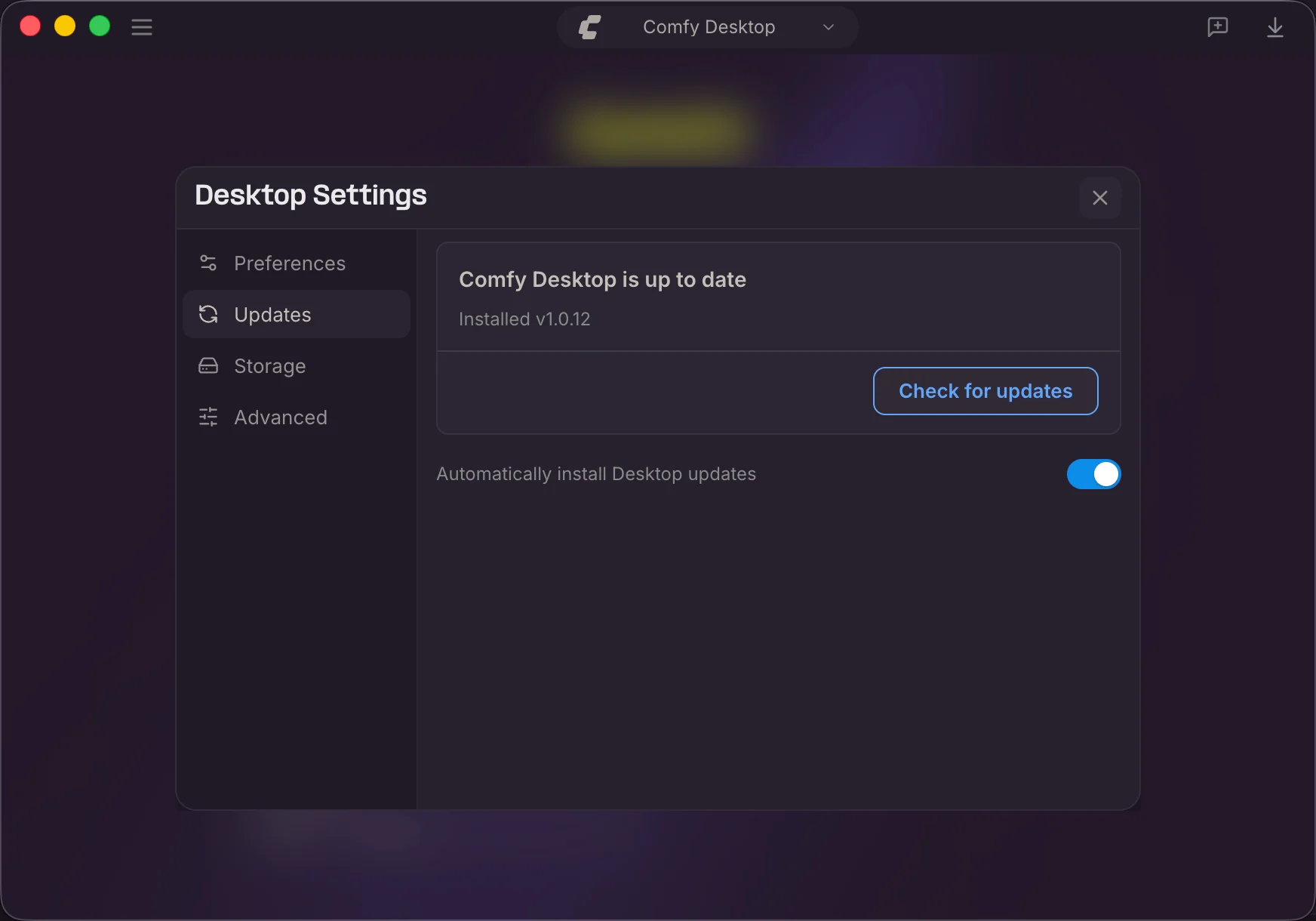Open the feedback chat icon in the title bar
The width and height of the screenshot is (1316, 921).
[1217, 27]
